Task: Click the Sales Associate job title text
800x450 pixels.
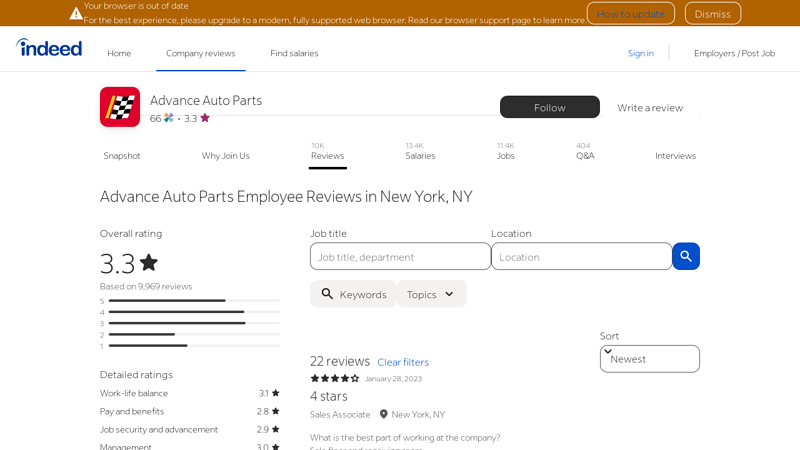Action: click(x=340, y=414)
